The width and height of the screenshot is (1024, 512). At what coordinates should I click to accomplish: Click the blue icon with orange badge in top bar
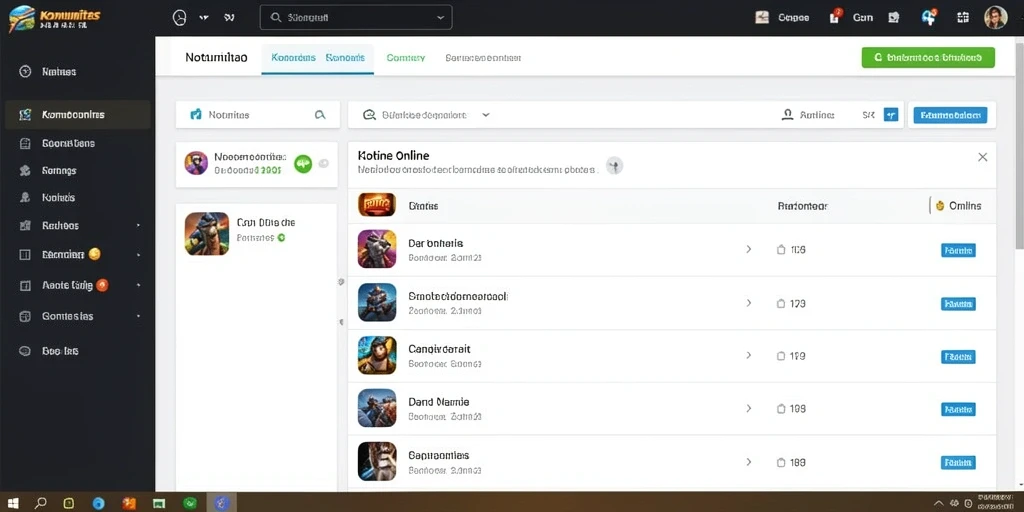point(929,17)
